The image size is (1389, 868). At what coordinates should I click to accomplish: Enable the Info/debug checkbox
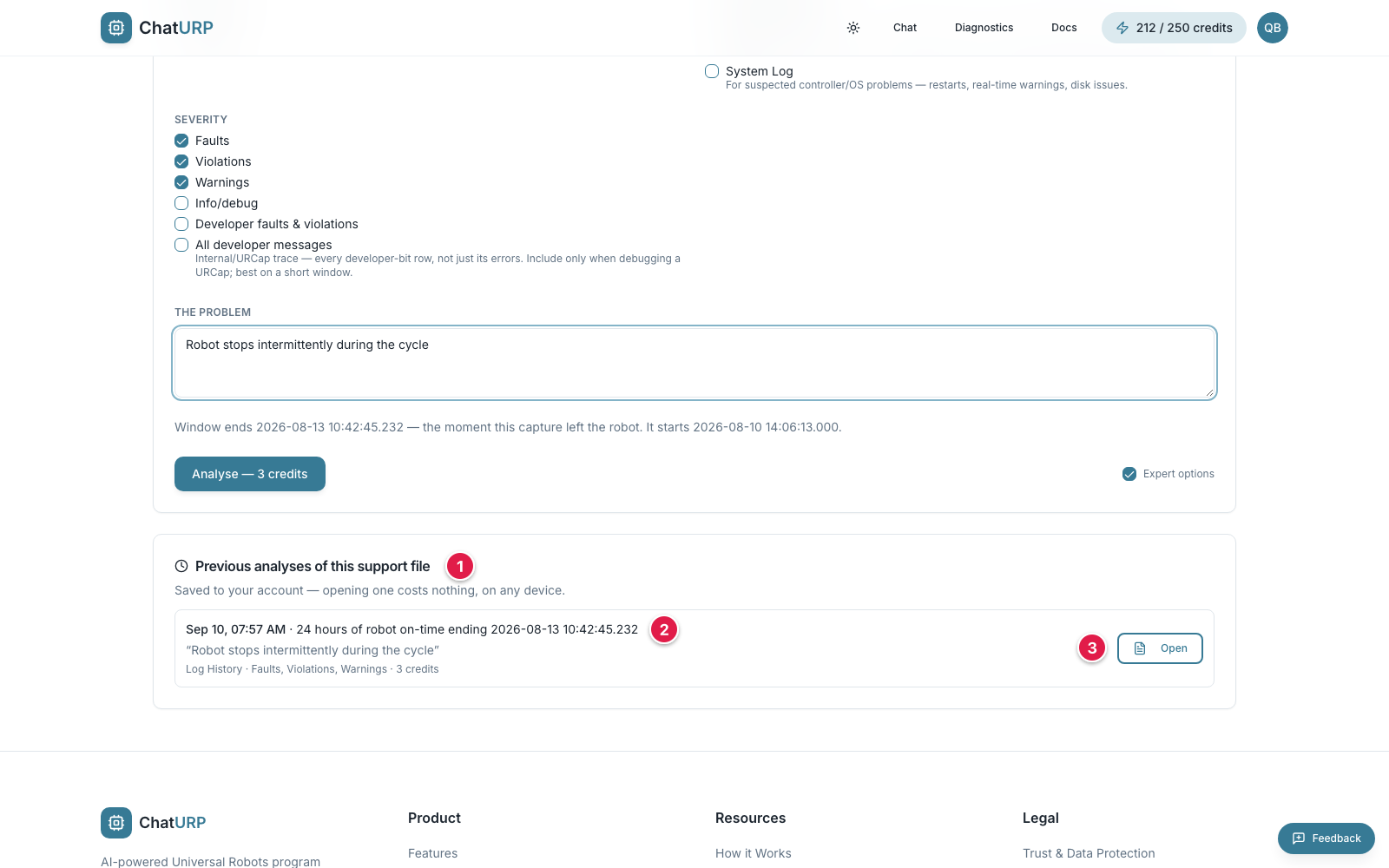(x=181, y=203)
